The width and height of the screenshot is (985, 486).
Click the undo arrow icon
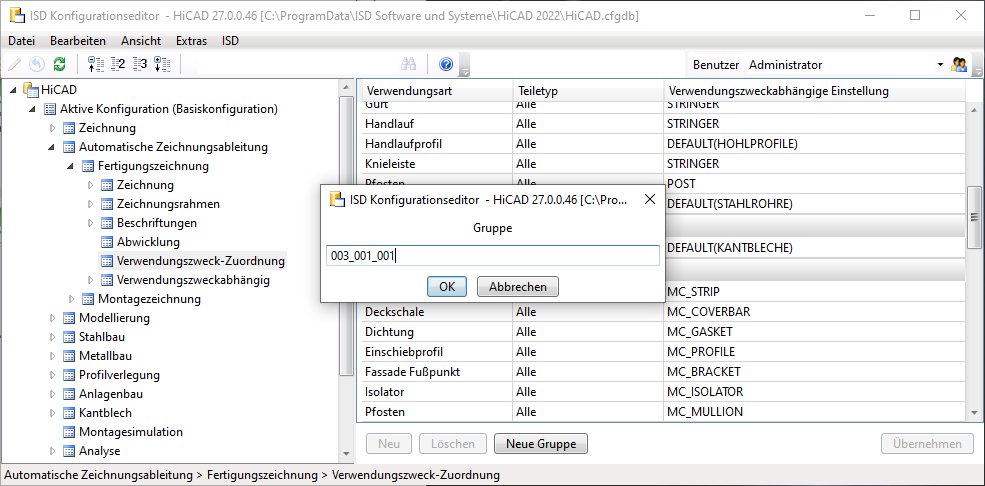click(37, 64)
